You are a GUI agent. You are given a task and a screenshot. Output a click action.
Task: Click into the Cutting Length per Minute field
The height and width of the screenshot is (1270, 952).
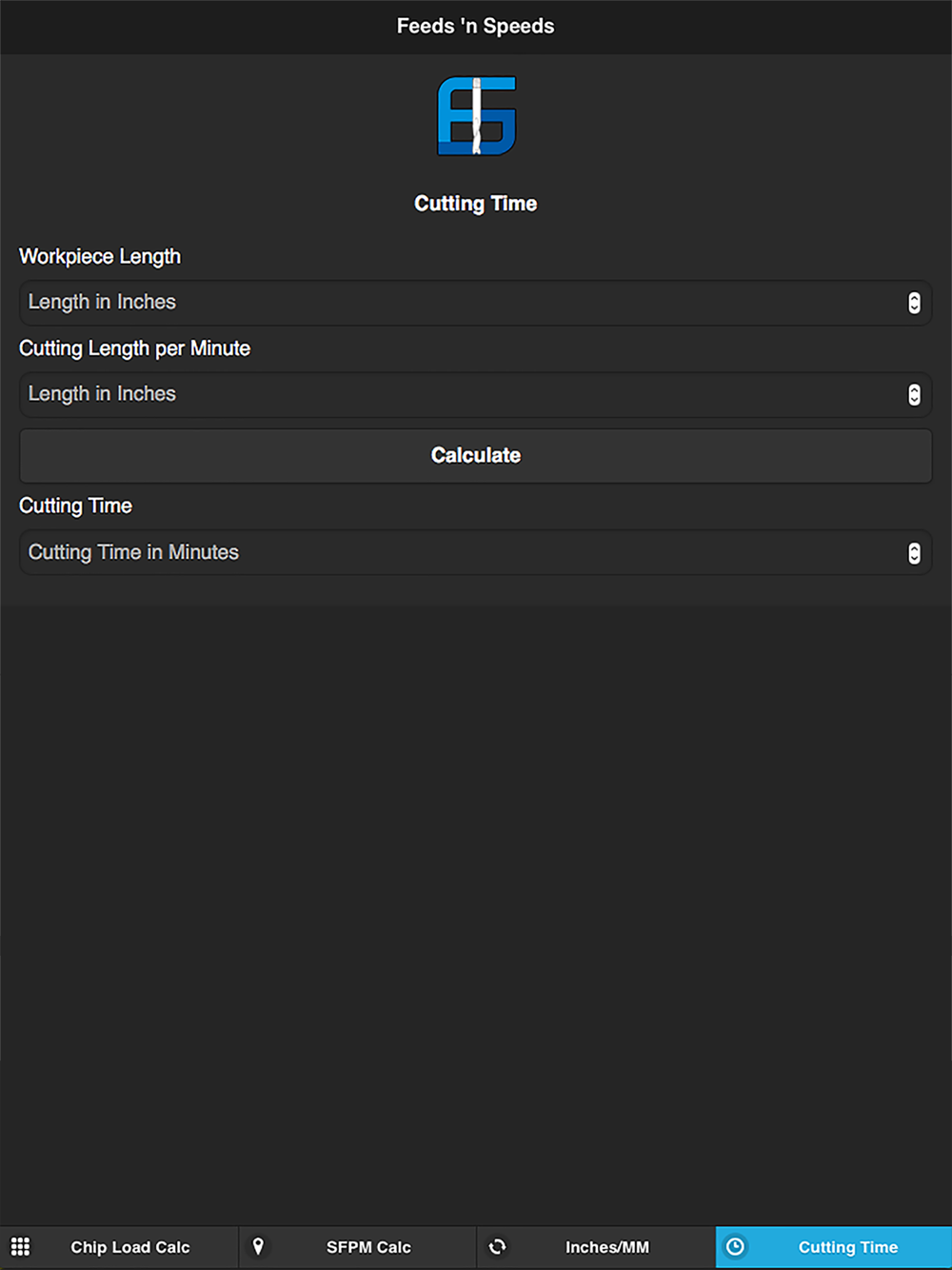457,394
